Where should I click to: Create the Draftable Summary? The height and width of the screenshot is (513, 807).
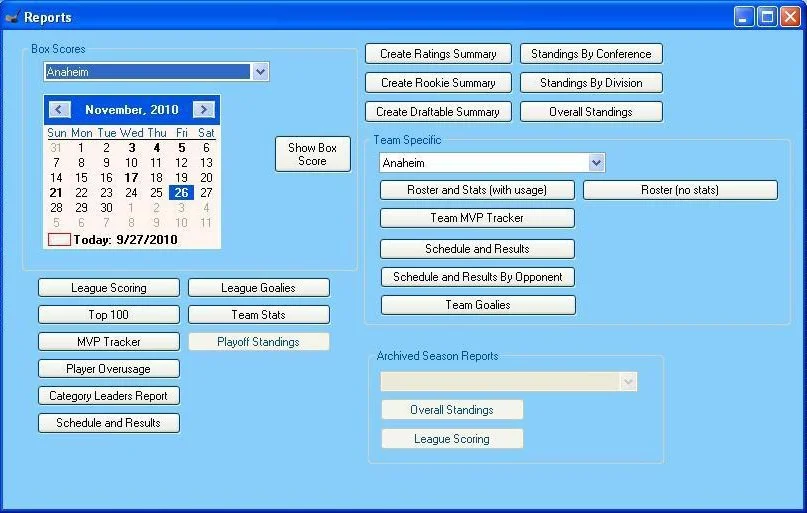click(438, 112)
